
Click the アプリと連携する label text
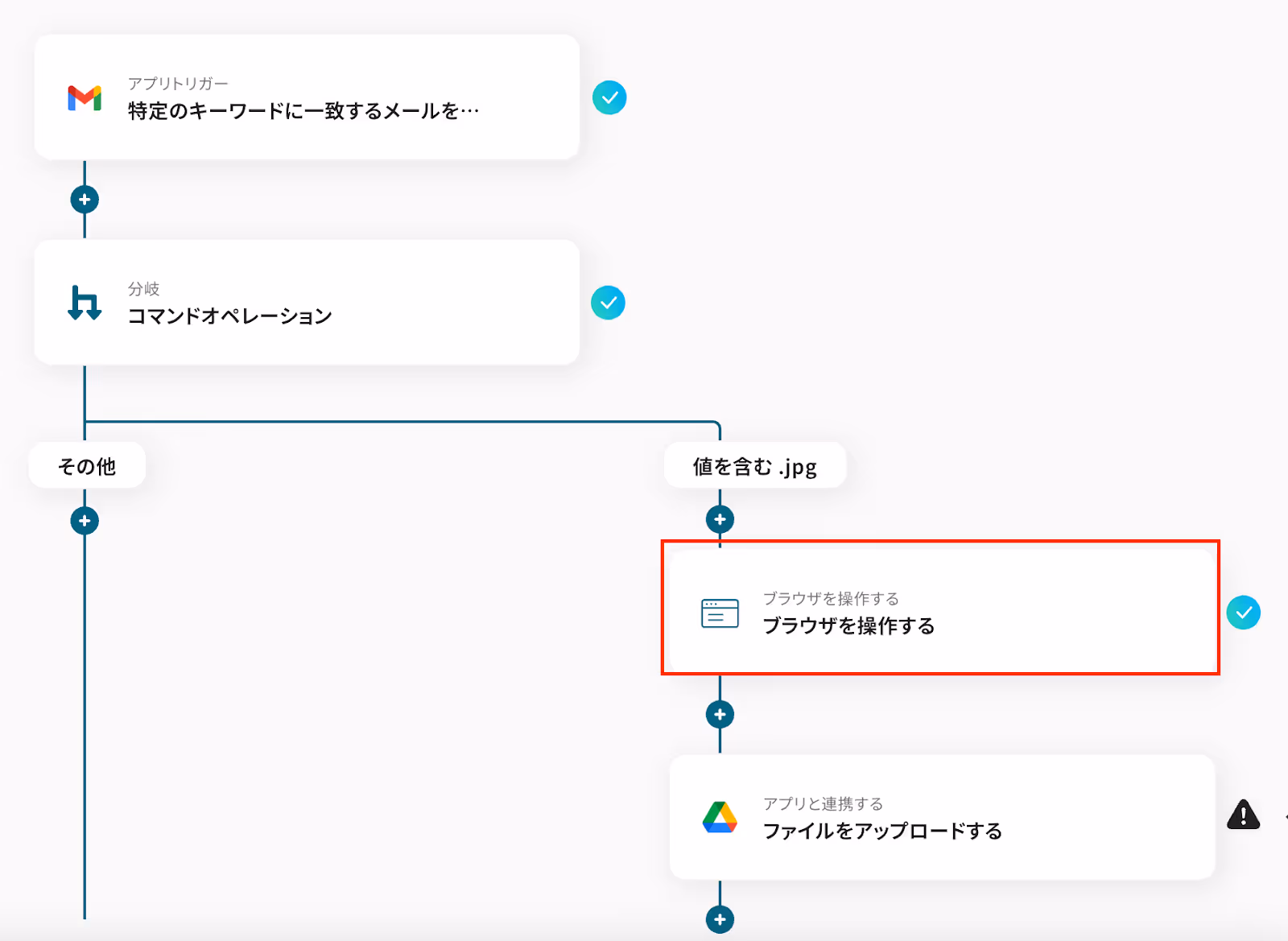point(823,803)
